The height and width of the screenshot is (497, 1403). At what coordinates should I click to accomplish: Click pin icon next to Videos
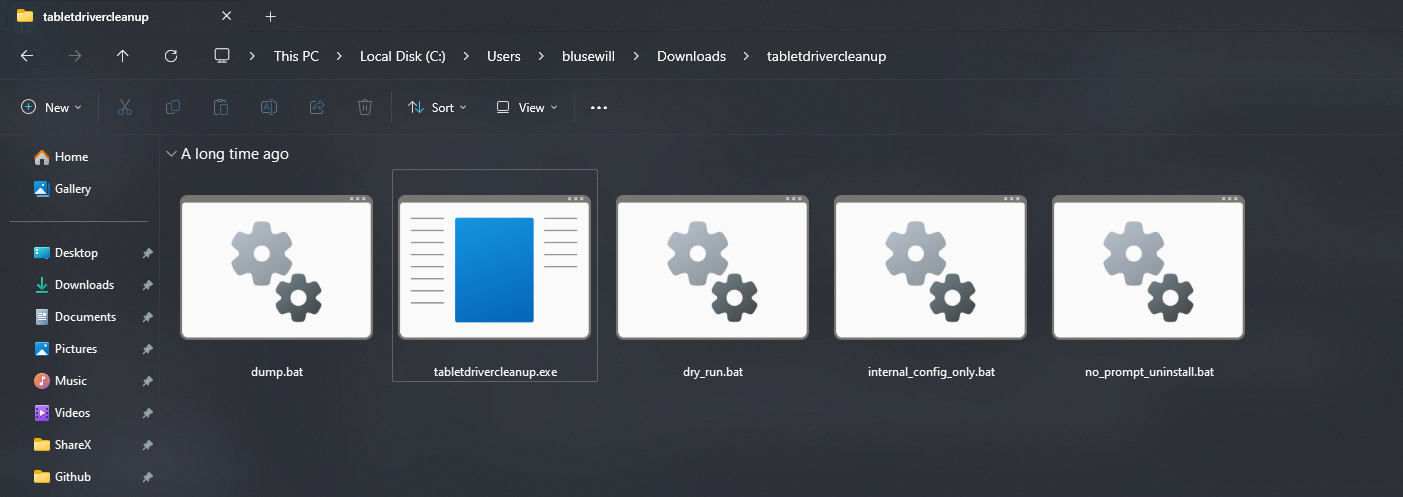click(147, 413)
